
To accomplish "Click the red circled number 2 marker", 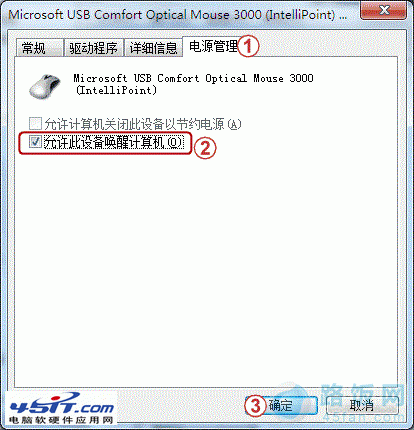I will 205,148.
